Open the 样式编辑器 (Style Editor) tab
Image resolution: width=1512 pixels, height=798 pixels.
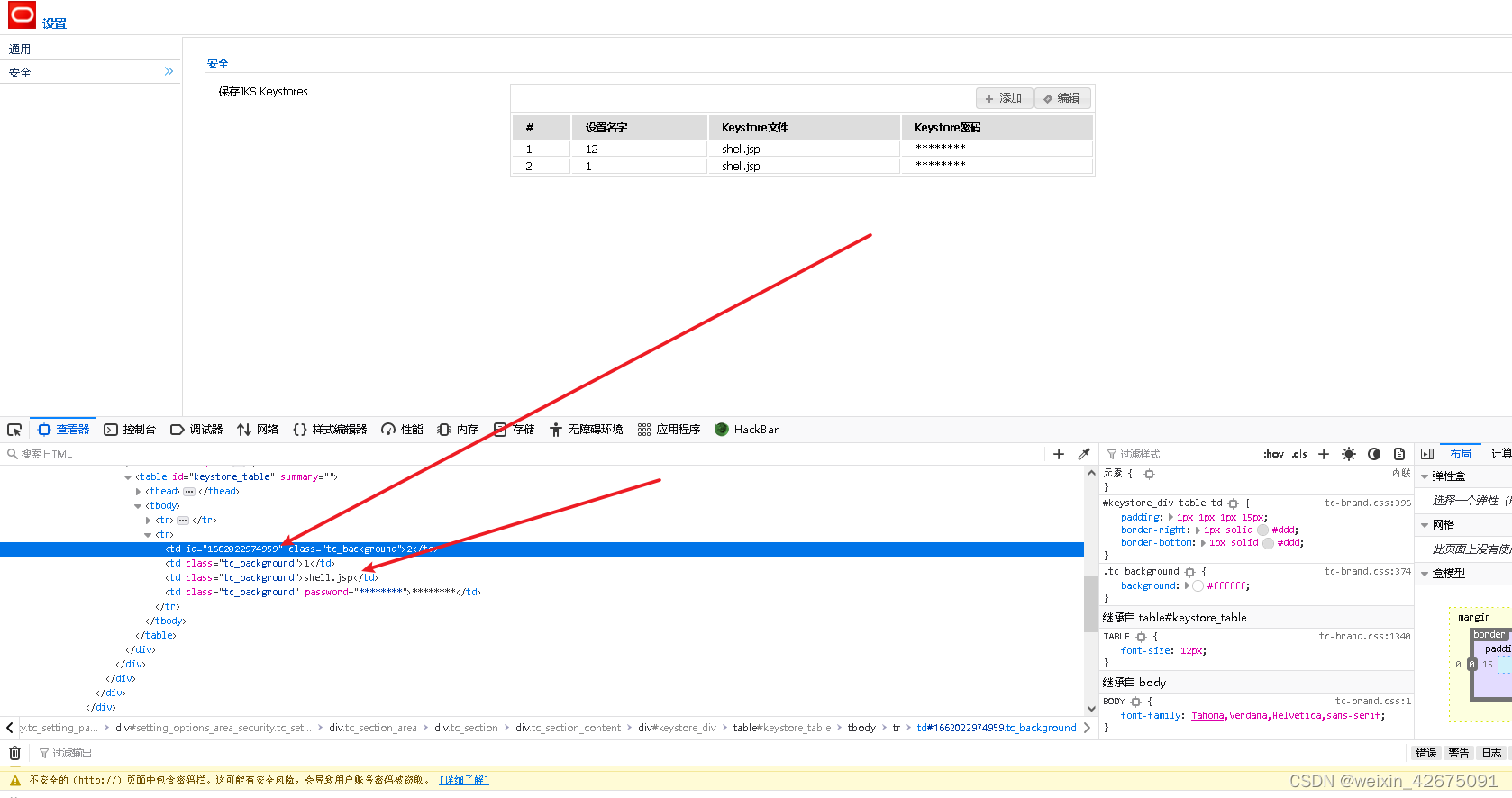[330, 430]
